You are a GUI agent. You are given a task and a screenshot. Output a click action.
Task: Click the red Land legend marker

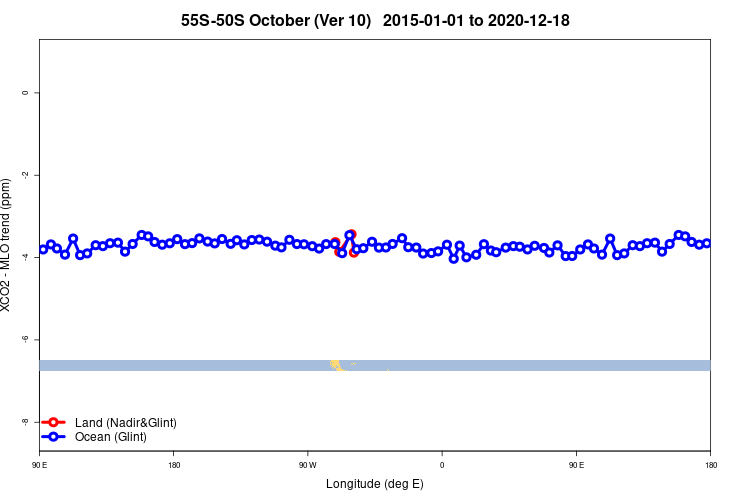(x=53, y=422)
